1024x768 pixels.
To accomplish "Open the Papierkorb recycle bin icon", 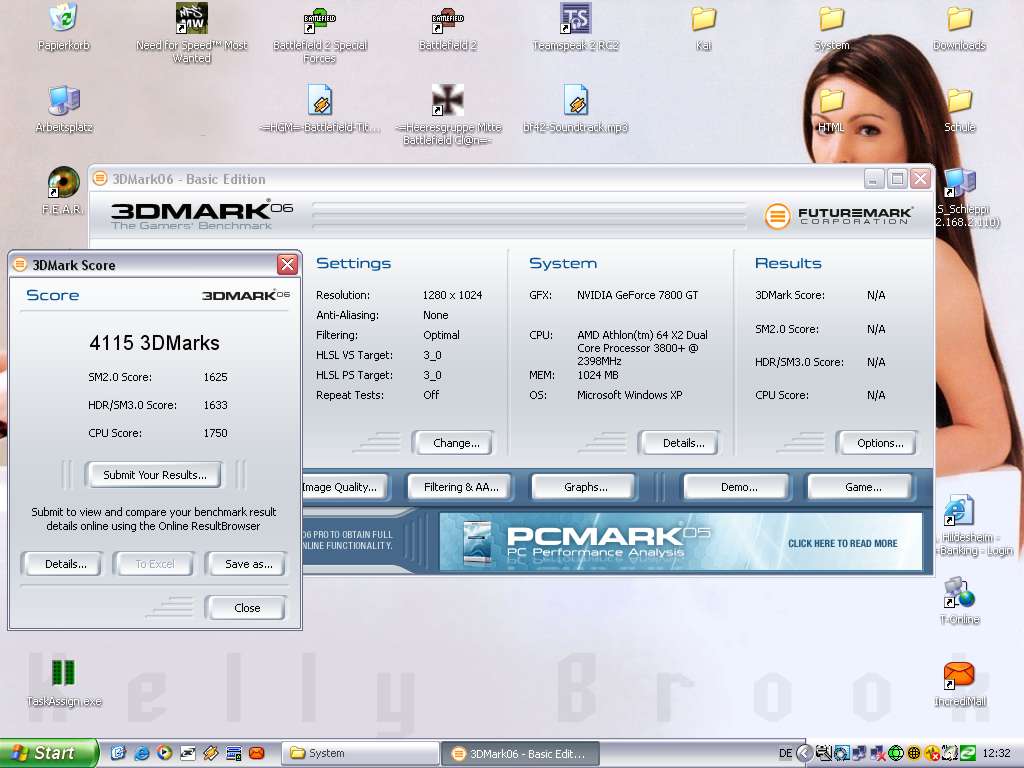I will (x=63, y=18).
